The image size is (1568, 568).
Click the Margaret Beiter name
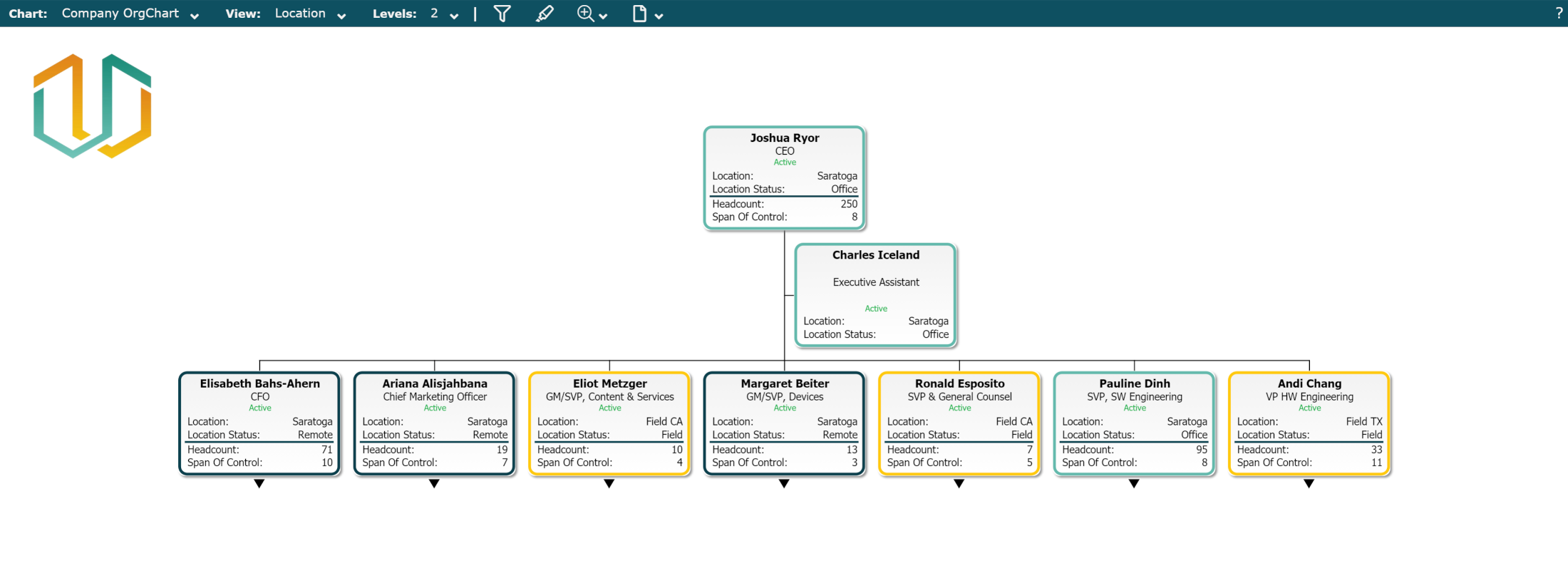785,383
